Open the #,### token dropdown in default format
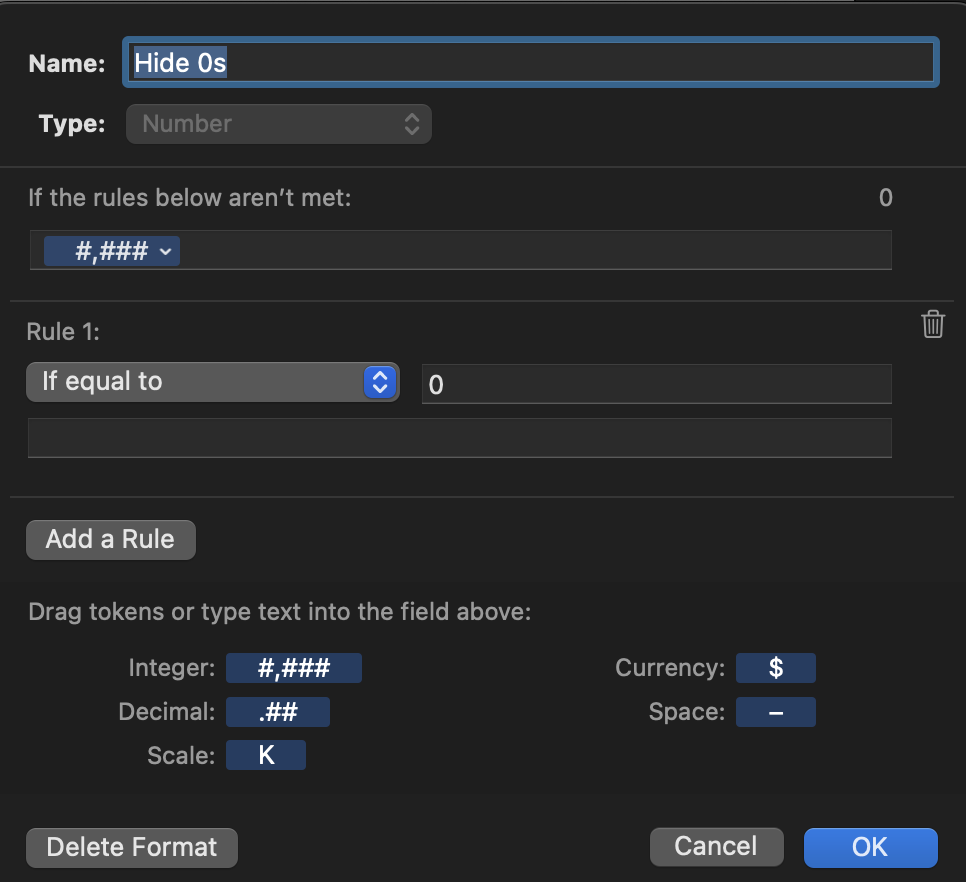 pyautogui.click(x=165, y=251)
